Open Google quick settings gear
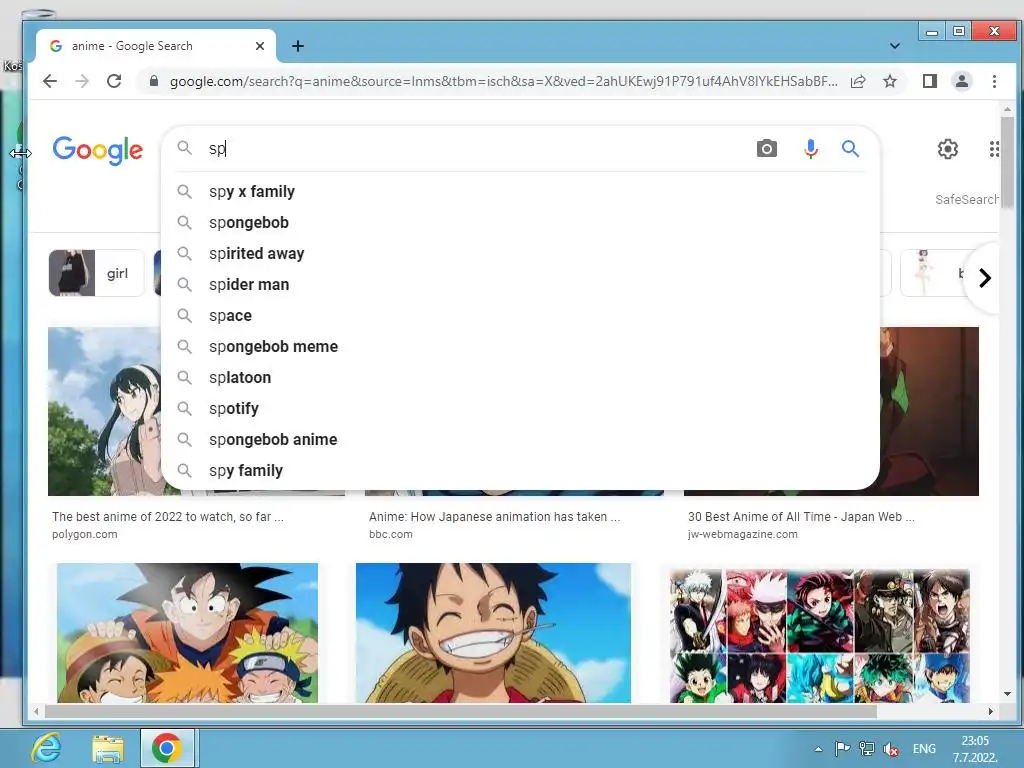 tap(948, 149)
